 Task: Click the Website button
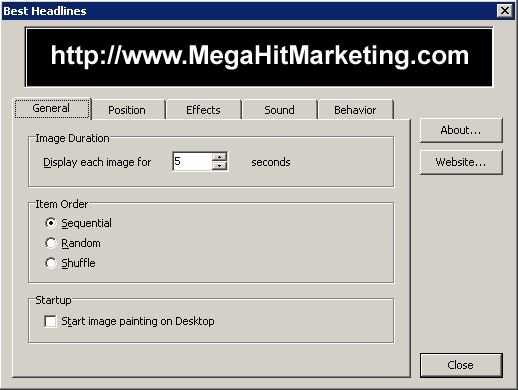click(461, 162)
